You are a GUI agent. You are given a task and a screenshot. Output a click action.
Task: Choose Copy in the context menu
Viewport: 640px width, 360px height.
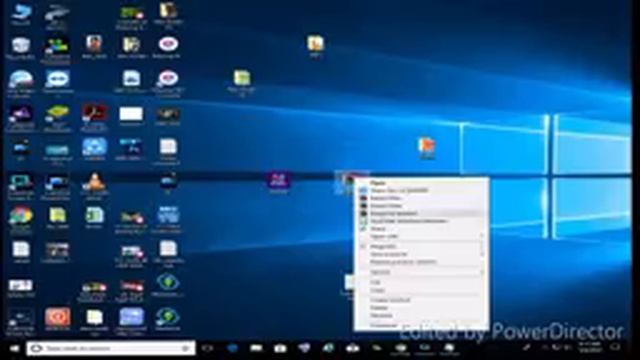(x=421, y=290)
